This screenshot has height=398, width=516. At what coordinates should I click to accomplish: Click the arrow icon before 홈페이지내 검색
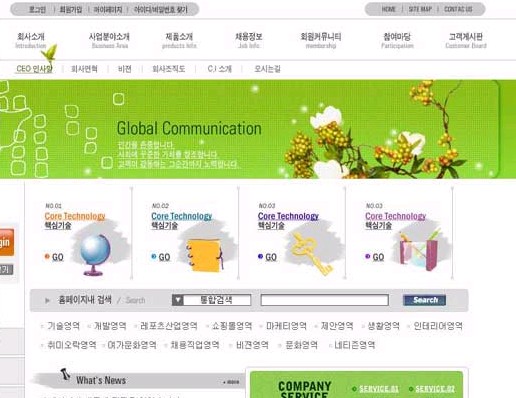pyautogui.click(x=47, y=300)
